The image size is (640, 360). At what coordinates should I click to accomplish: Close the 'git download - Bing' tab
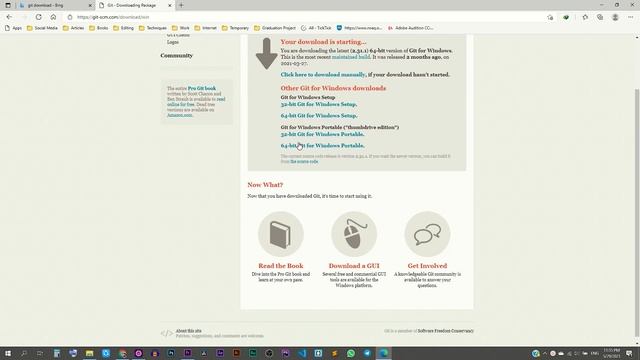coord(90,6)
